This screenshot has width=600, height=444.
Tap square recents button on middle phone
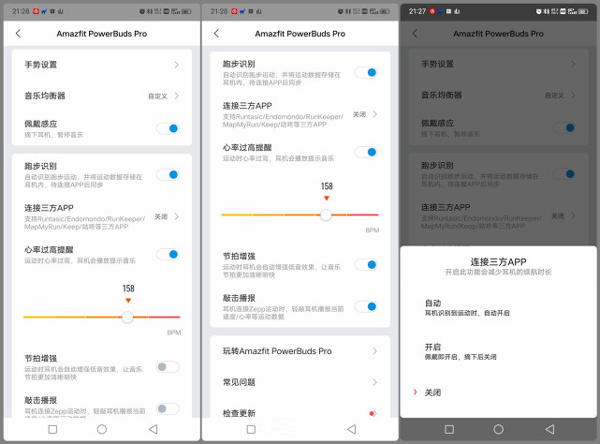click(251, 429)
